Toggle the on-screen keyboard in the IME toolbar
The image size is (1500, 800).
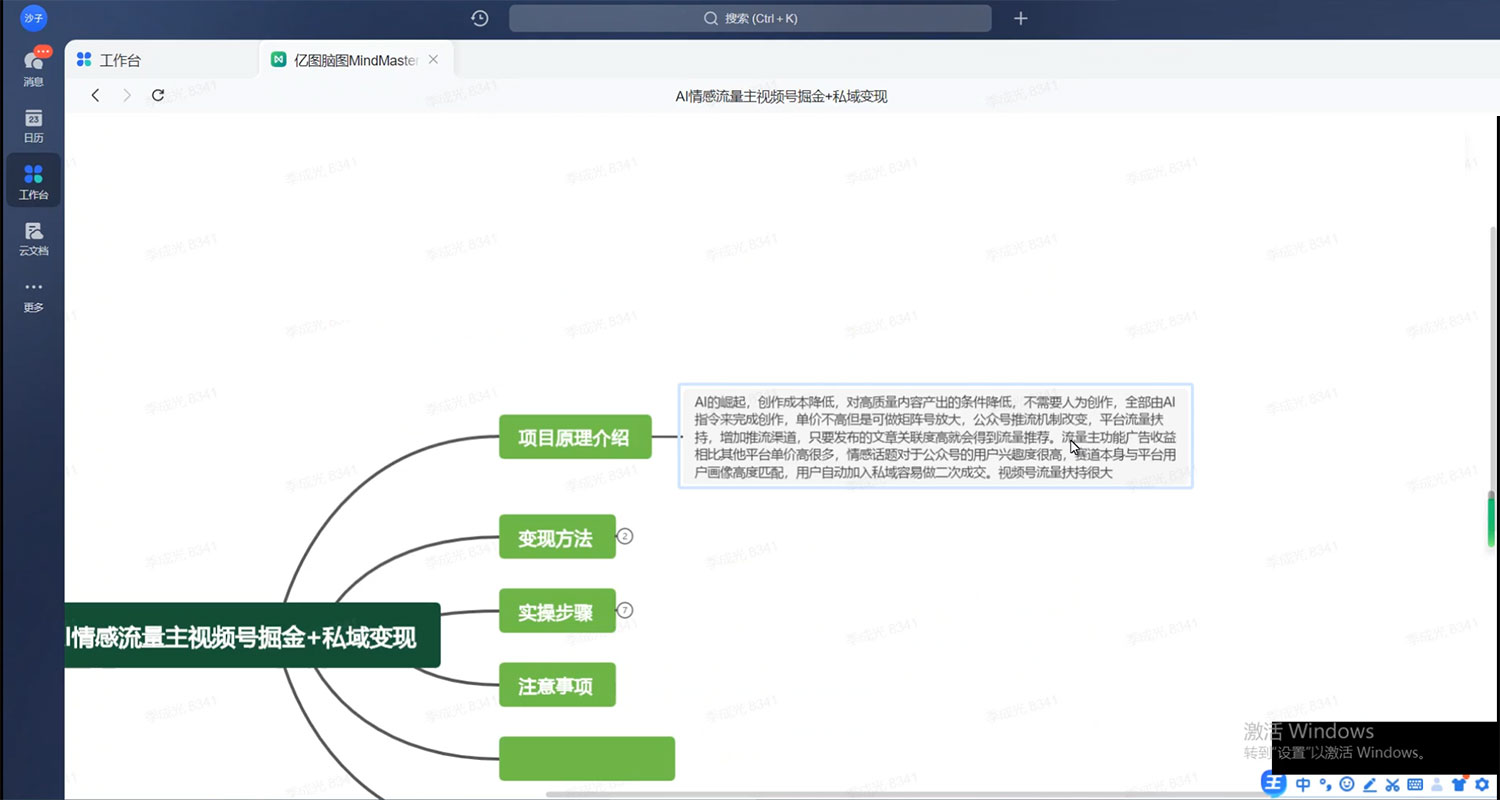coord(1414,785)
